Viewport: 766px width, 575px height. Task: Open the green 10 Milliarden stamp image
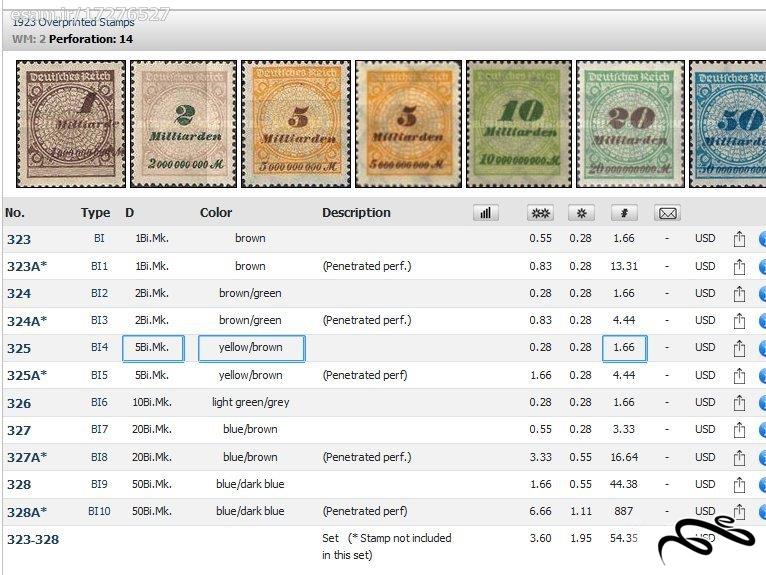(x=519, y=124)
